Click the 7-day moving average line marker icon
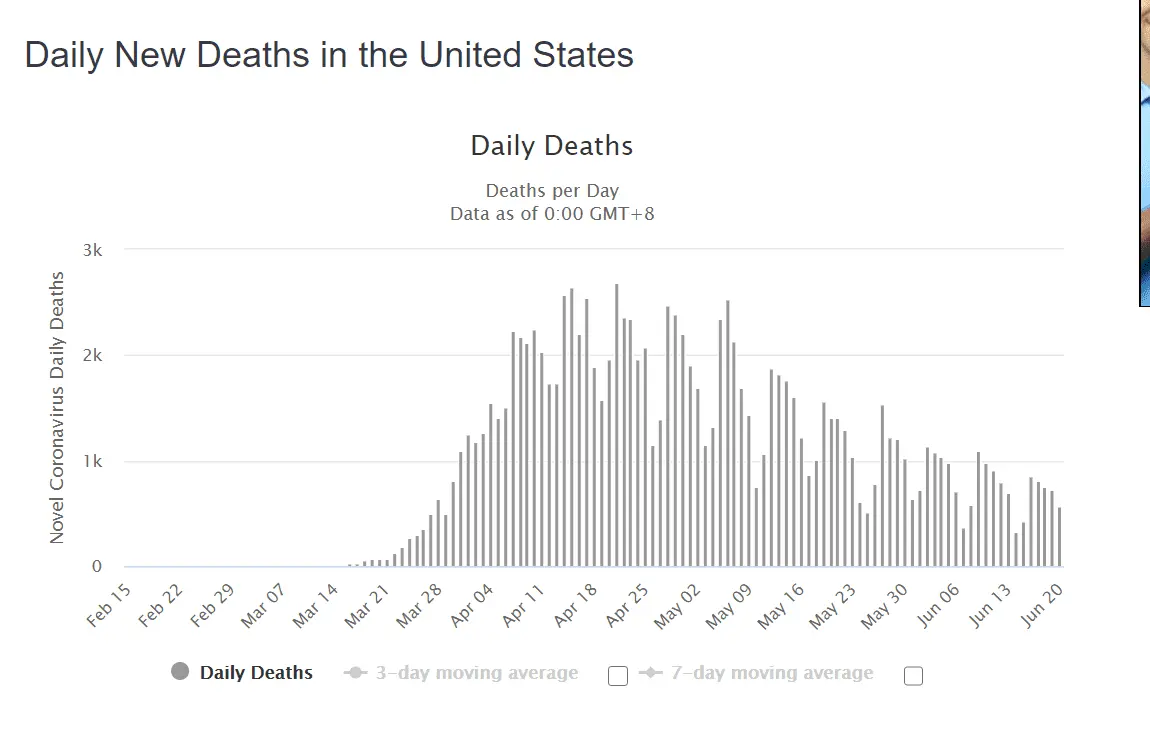The width and height of the screenshot is (1150, 750). click(x=650, y=673)
